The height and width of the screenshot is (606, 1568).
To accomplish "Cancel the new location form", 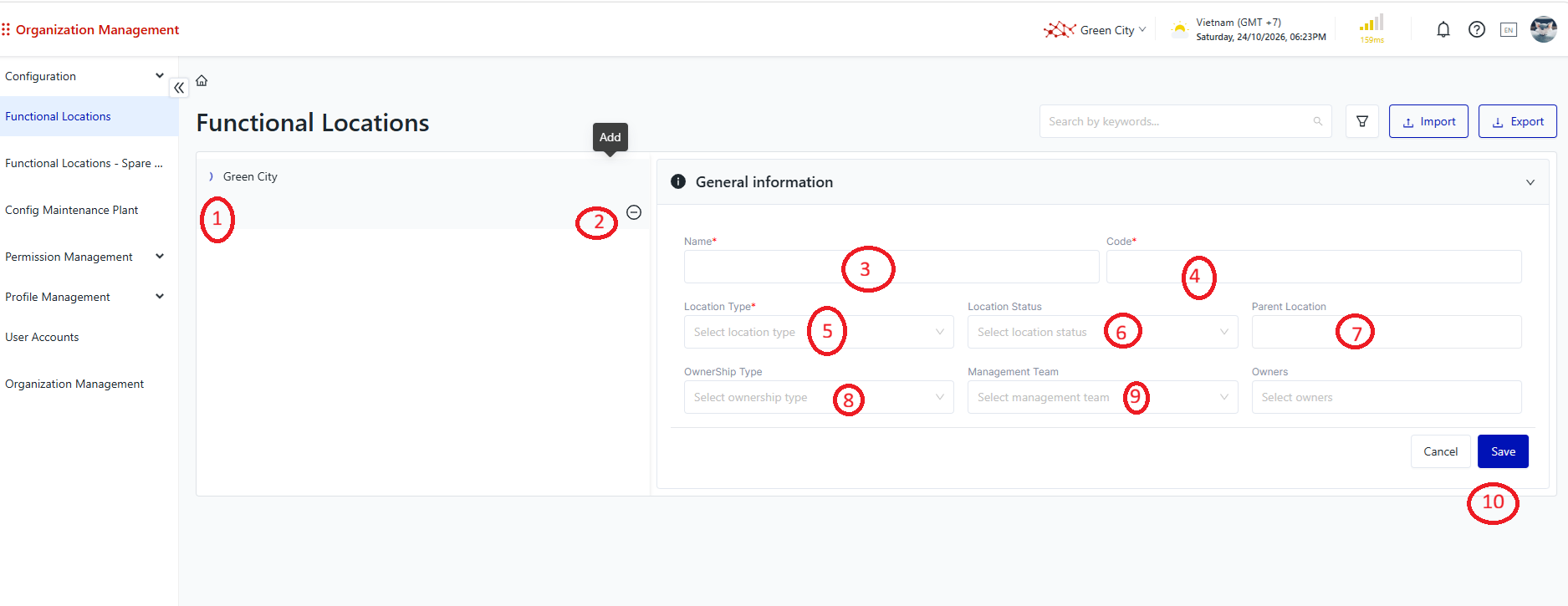I will (1440, 451).
